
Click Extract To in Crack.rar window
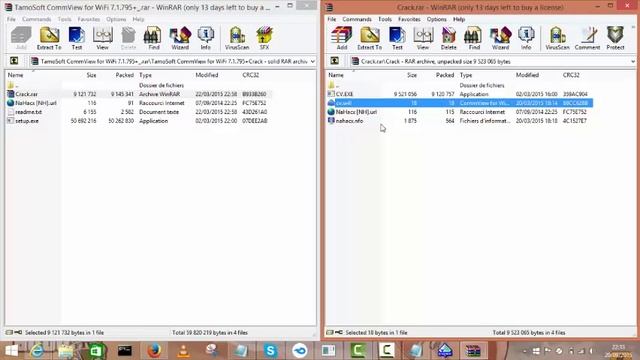(369, 38)
